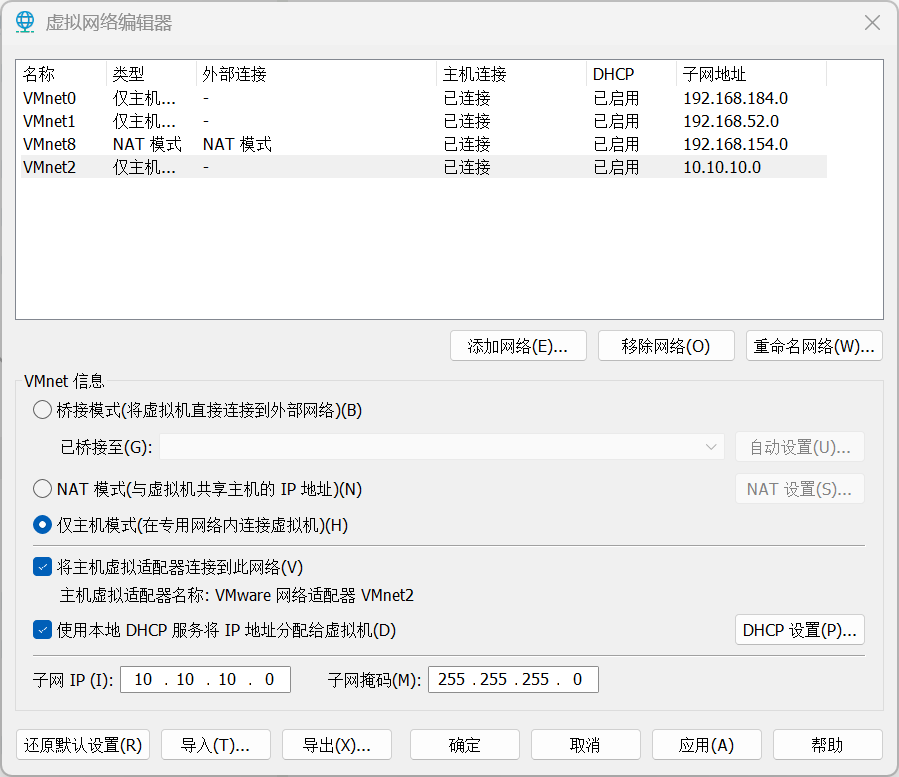Click subnet address 192.168.154.0
This screenshot has width=899, height=777.
[736, 144]
